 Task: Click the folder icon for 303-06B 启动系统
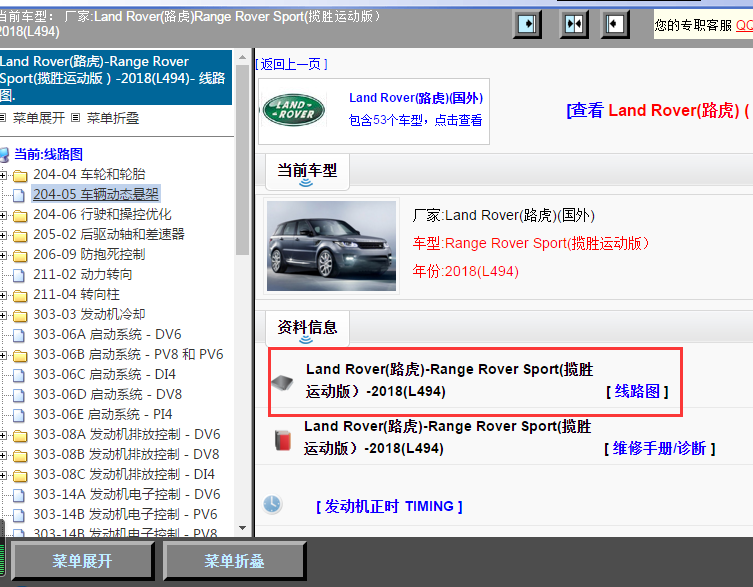20,356
